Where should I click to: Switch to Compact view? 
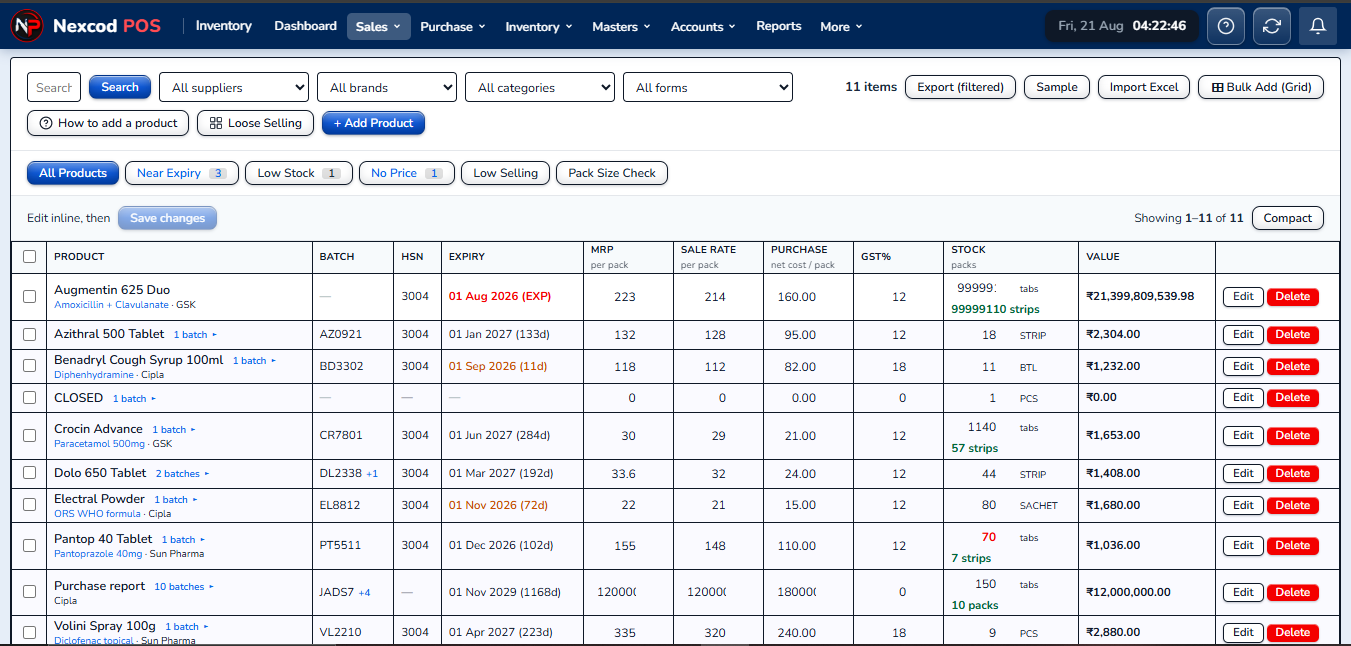pos(1288,218)
